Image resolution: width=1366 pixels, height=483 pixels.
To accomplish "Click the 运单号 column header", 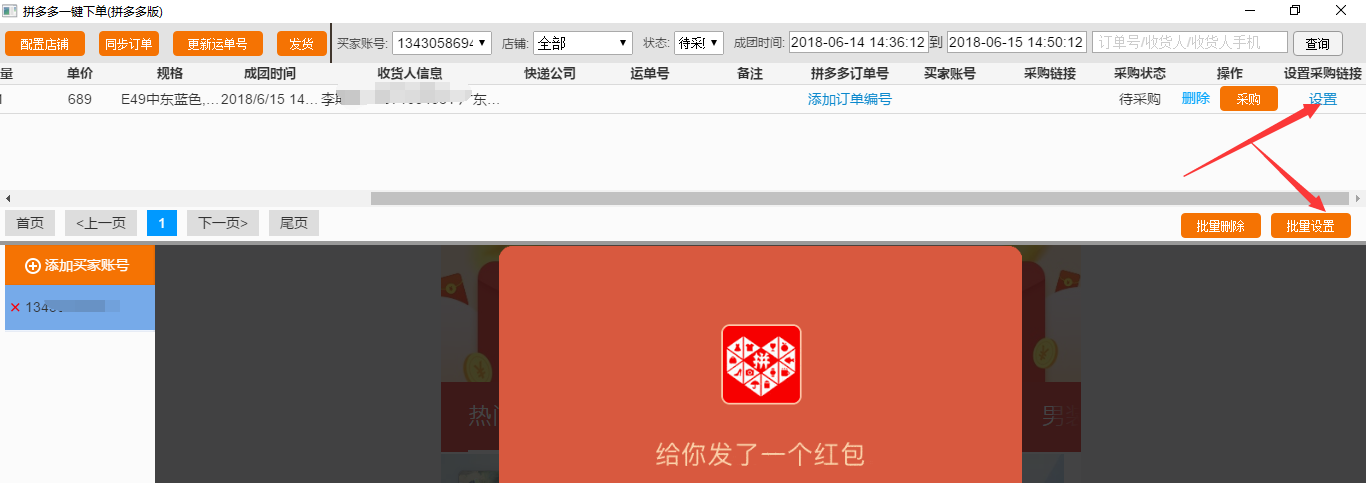I will [650, 74].
